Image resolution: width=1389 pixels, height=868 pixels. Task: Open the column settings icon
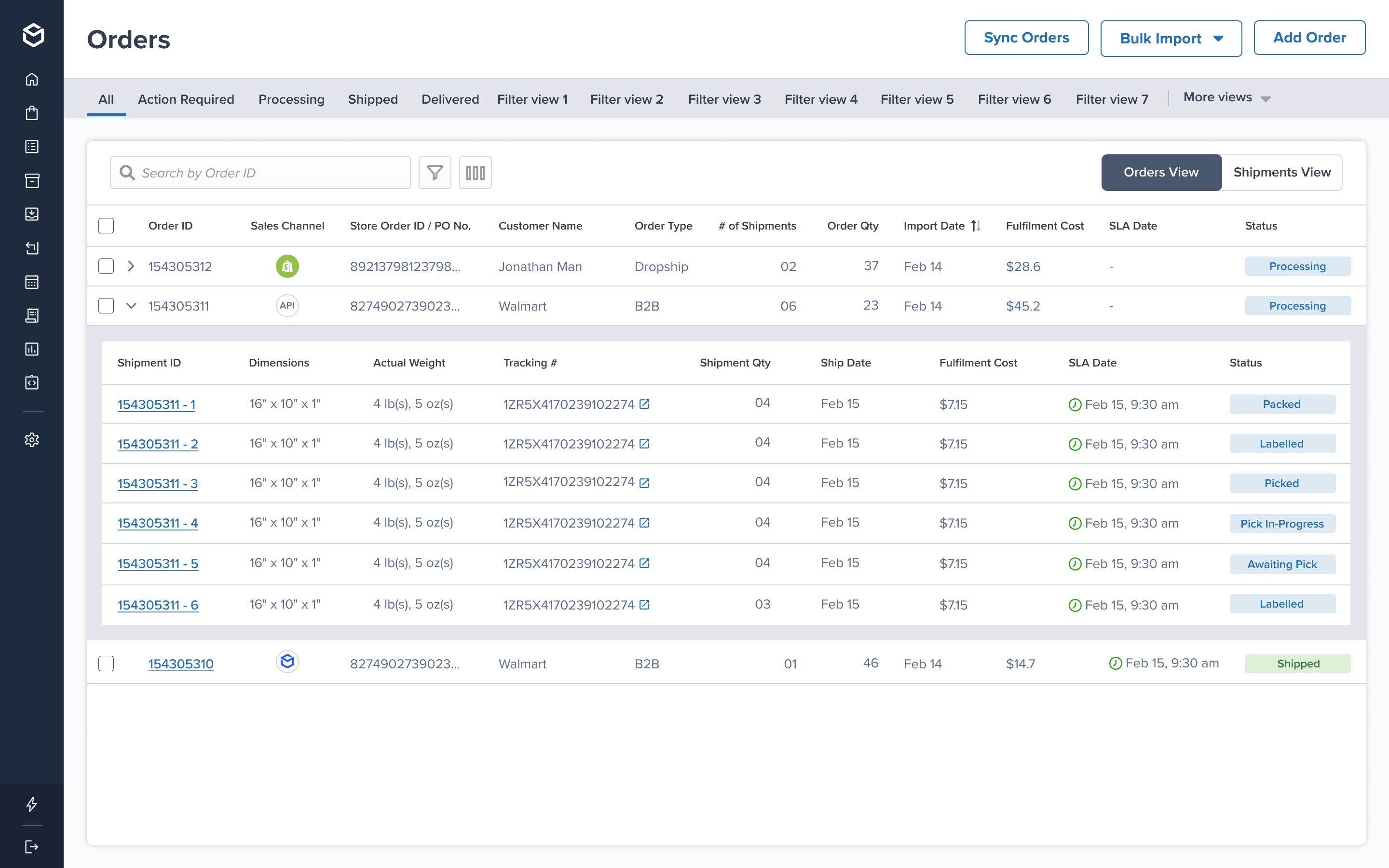click(475, 172)
